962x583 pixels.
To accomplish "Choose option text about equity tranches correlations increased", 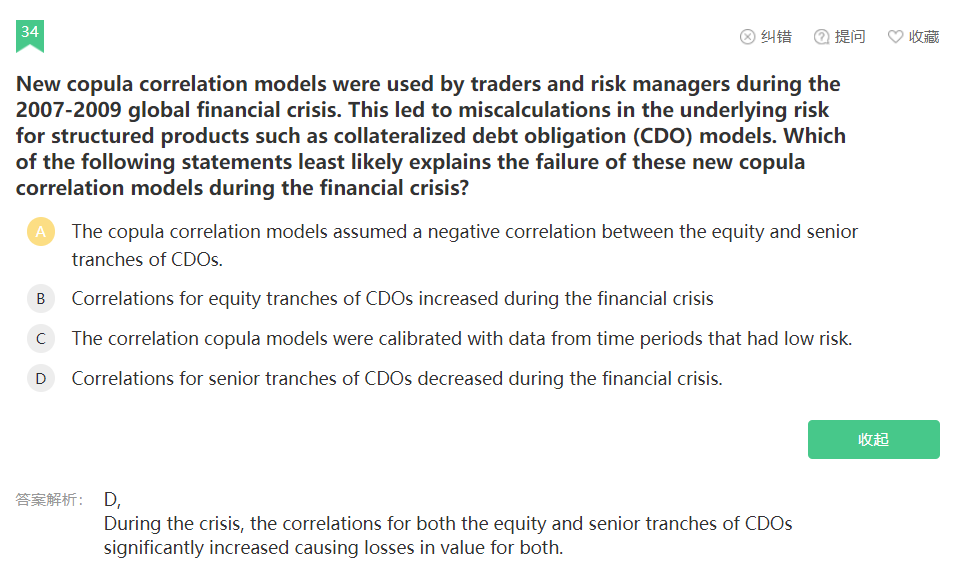I will point(393,298).
